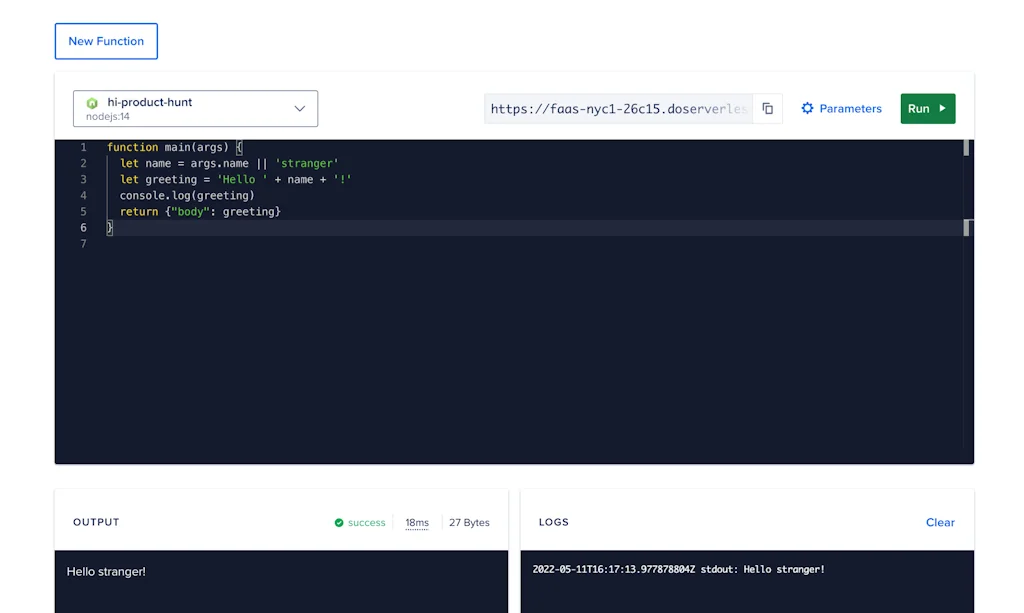Image resolution: width=1024 pixels, height=613 pixels.
Task: Click the green success checkmark icon
Action: pyautogui.click(x=338, y=522)
